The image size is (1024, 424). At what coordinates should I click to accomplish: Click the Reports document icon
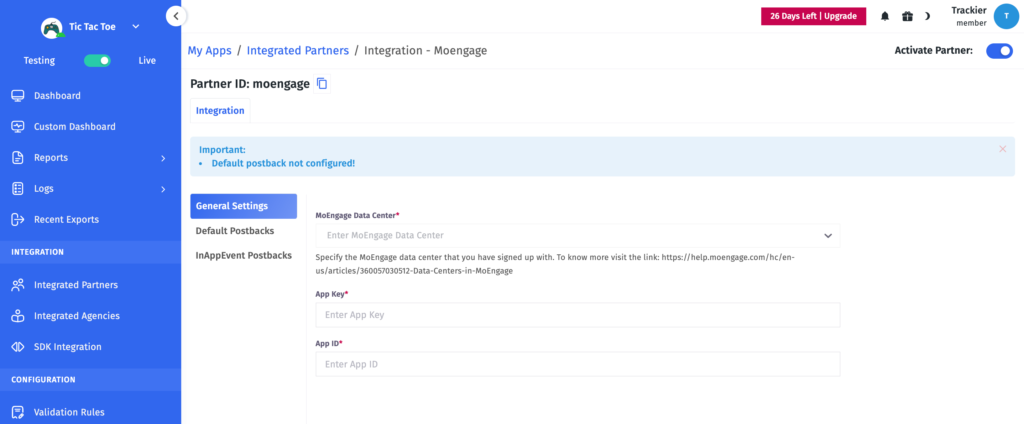click(x=18, y=157)
